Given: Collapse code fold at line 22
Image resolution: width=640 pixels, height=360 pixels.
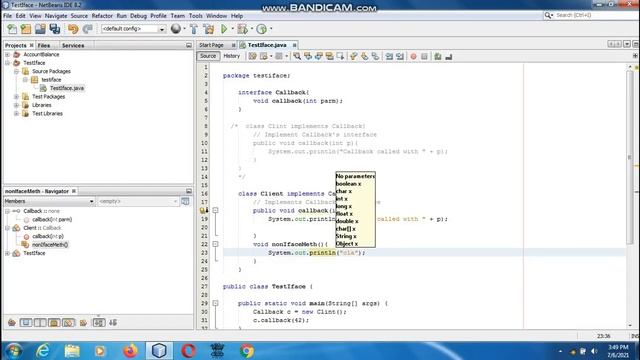Looking at the screenshot, I should pos(215,244).
